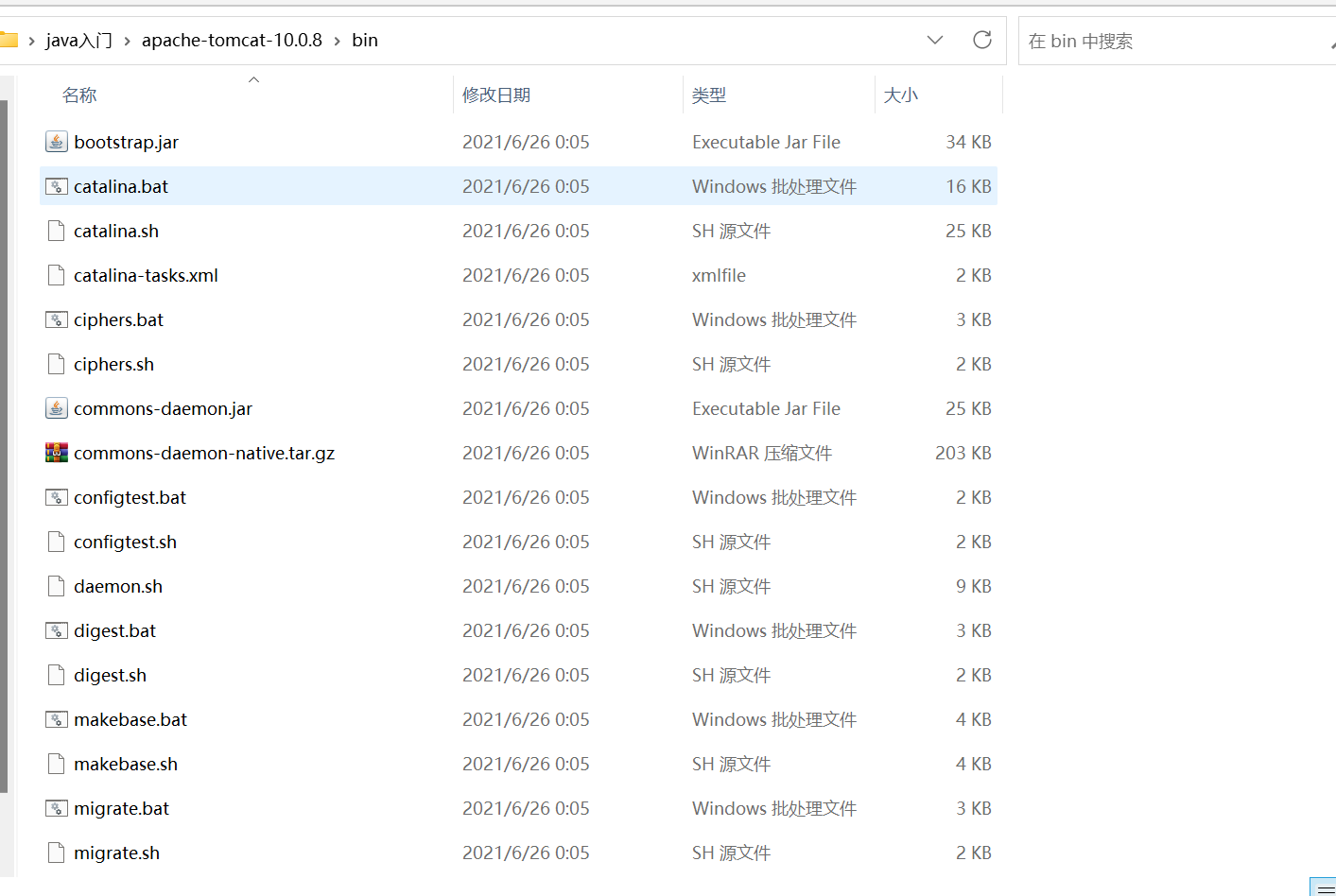Go to java入门 folder in breadcrumb
This screenshot has width=1336, height=896.
coord(78,41)
